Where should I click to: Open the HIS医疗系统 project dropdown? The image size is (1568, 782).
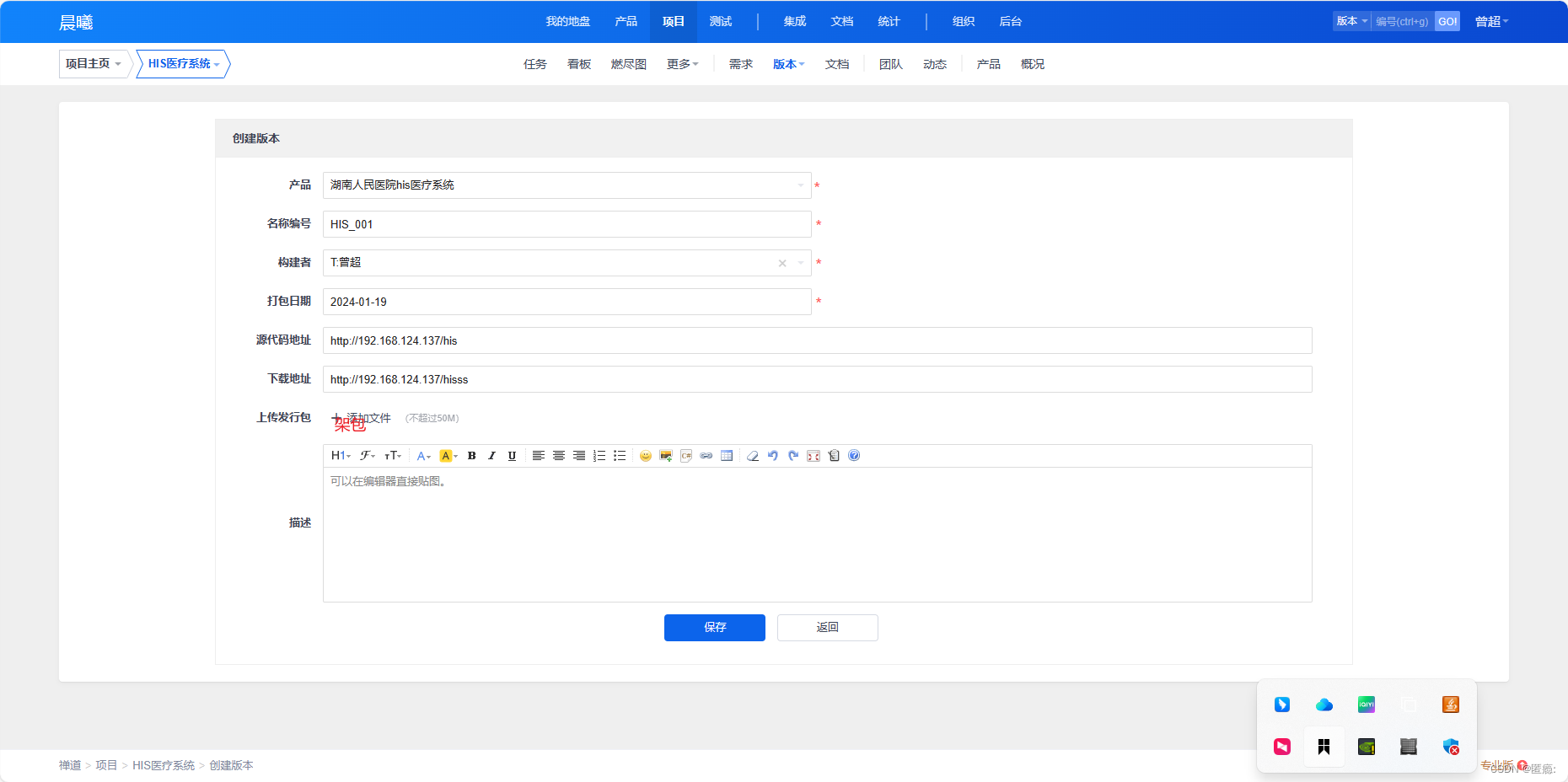184,64
